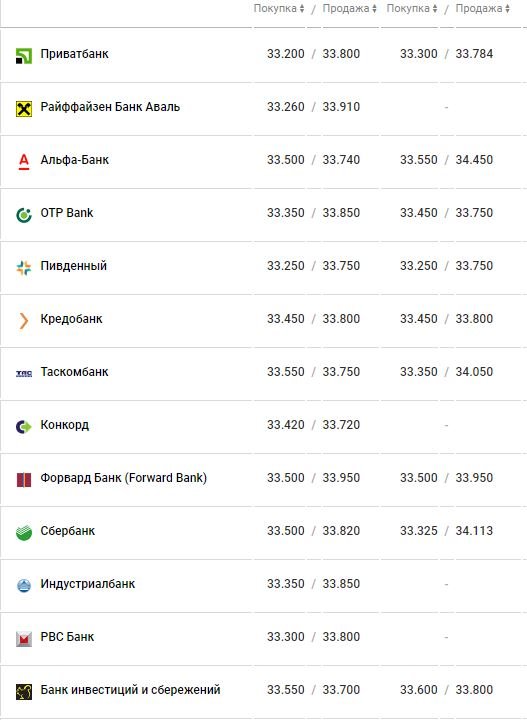Click the Кредобанк orange chevron logo
527x720 pixels.
pos(24,321)
